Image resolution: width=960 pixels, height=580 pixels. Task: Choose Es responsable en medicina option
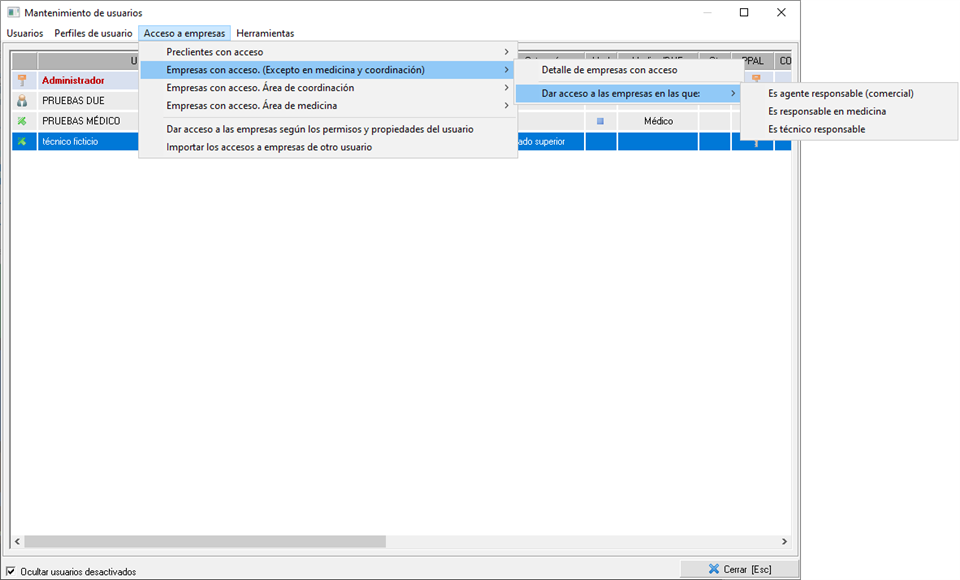point(826,111)
